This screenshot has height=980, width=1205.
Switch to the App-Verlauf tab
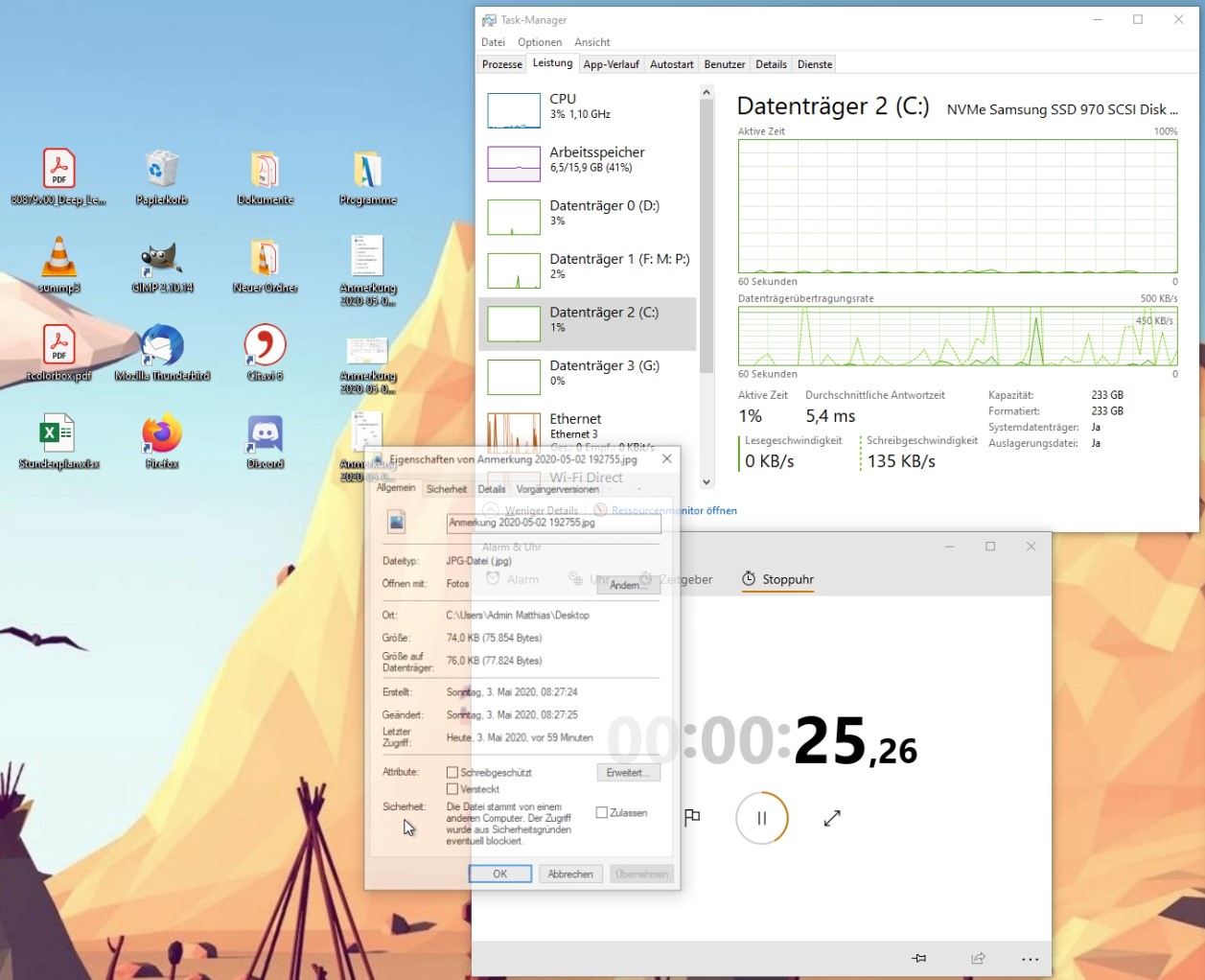click(x=611, y=64)
